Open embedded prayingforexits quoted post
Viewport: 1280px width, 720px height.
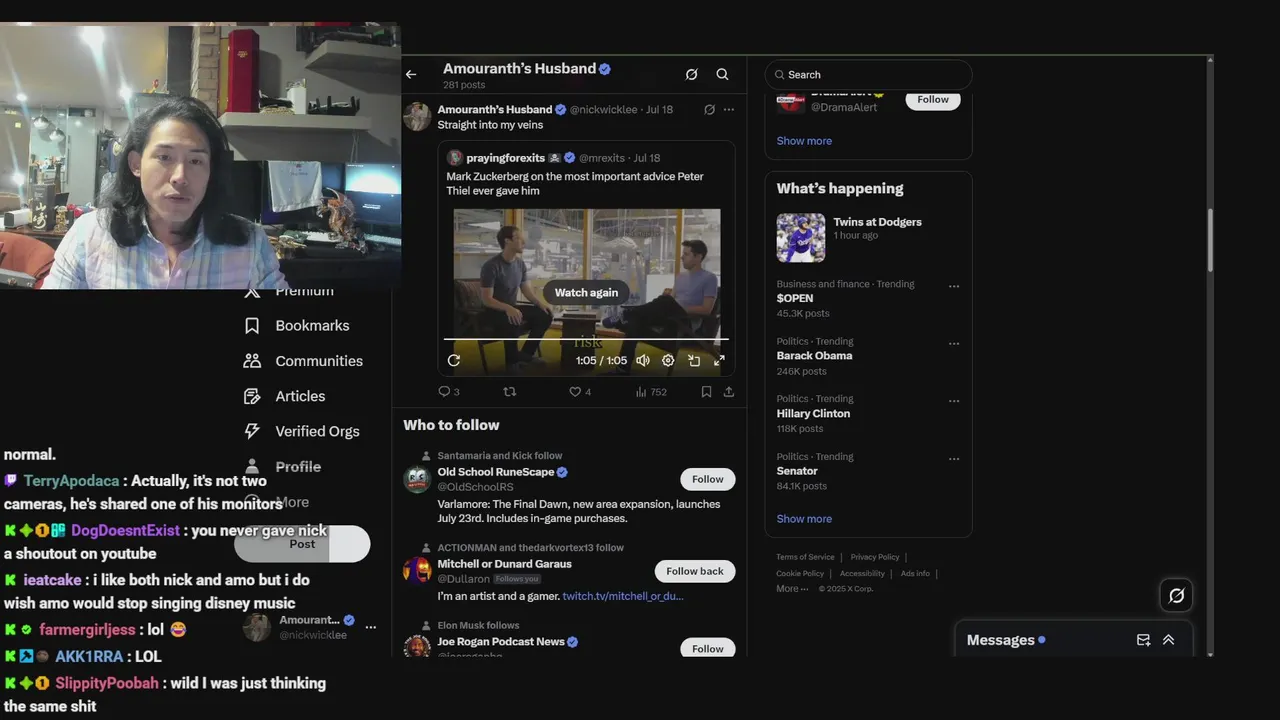coord(586,260)
